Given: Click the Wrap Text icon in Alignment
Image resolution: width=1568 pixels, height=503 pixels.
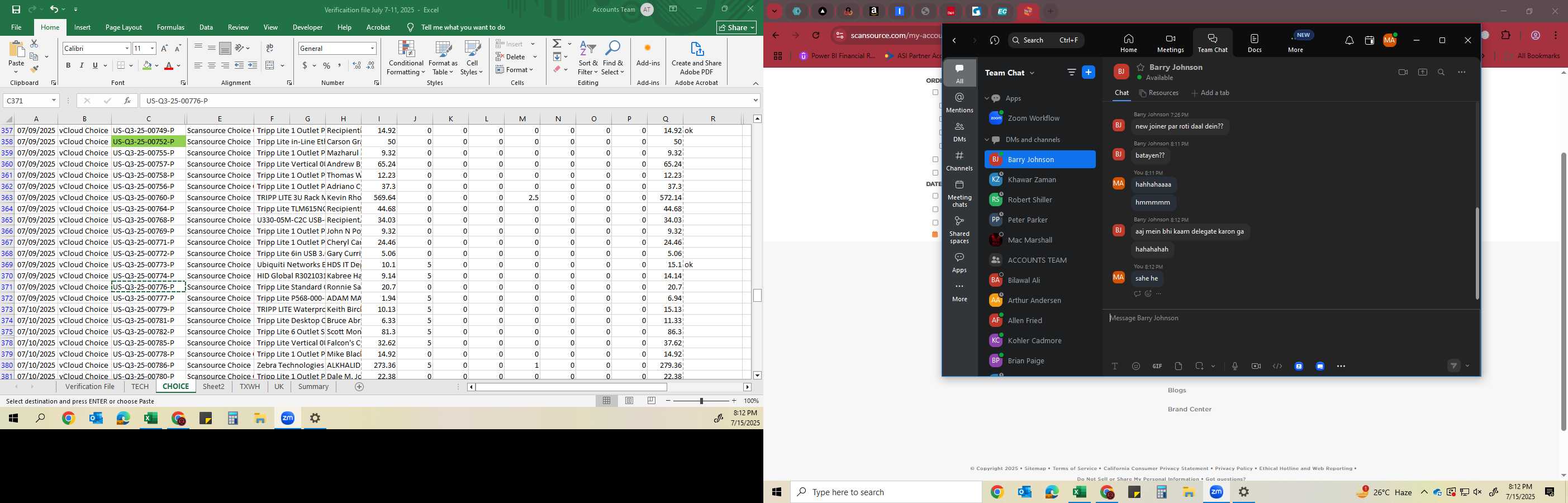Looking at the screenshot, I should tap(270, 48).
